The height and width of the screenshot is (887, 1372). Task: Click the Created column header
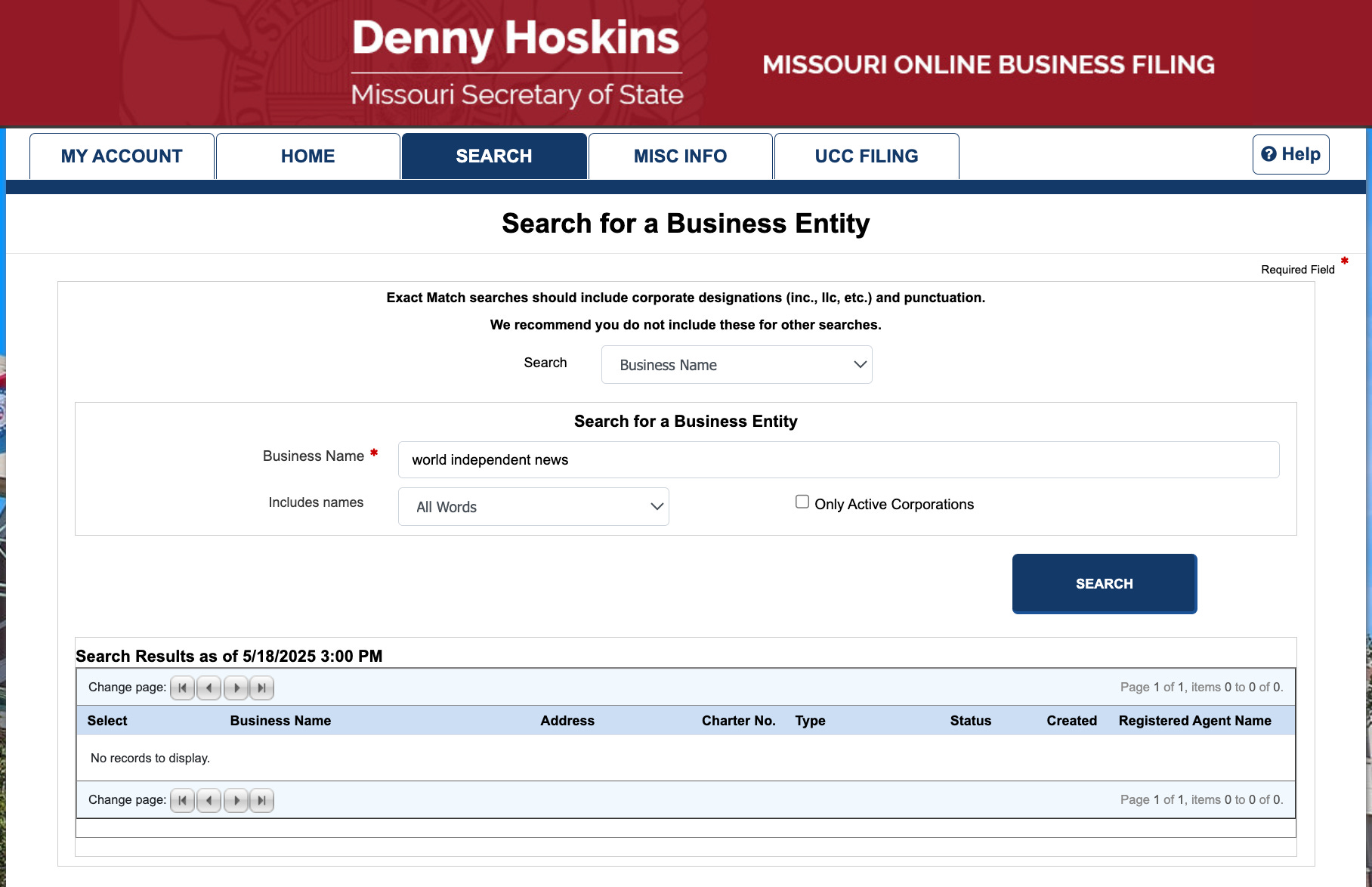[1071, 721]
